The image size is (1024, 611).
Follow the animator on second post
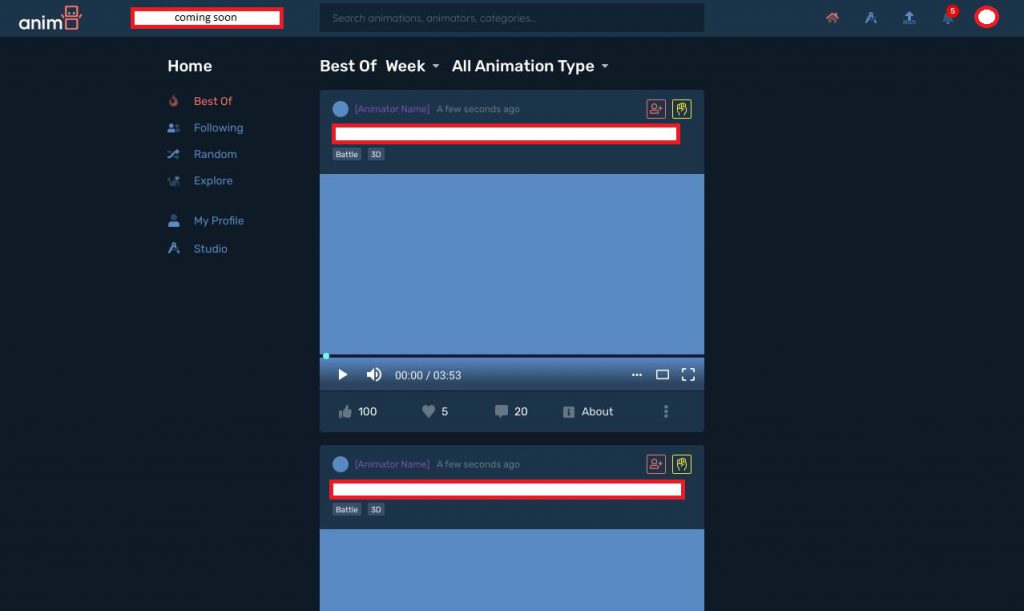click(656, 464)
